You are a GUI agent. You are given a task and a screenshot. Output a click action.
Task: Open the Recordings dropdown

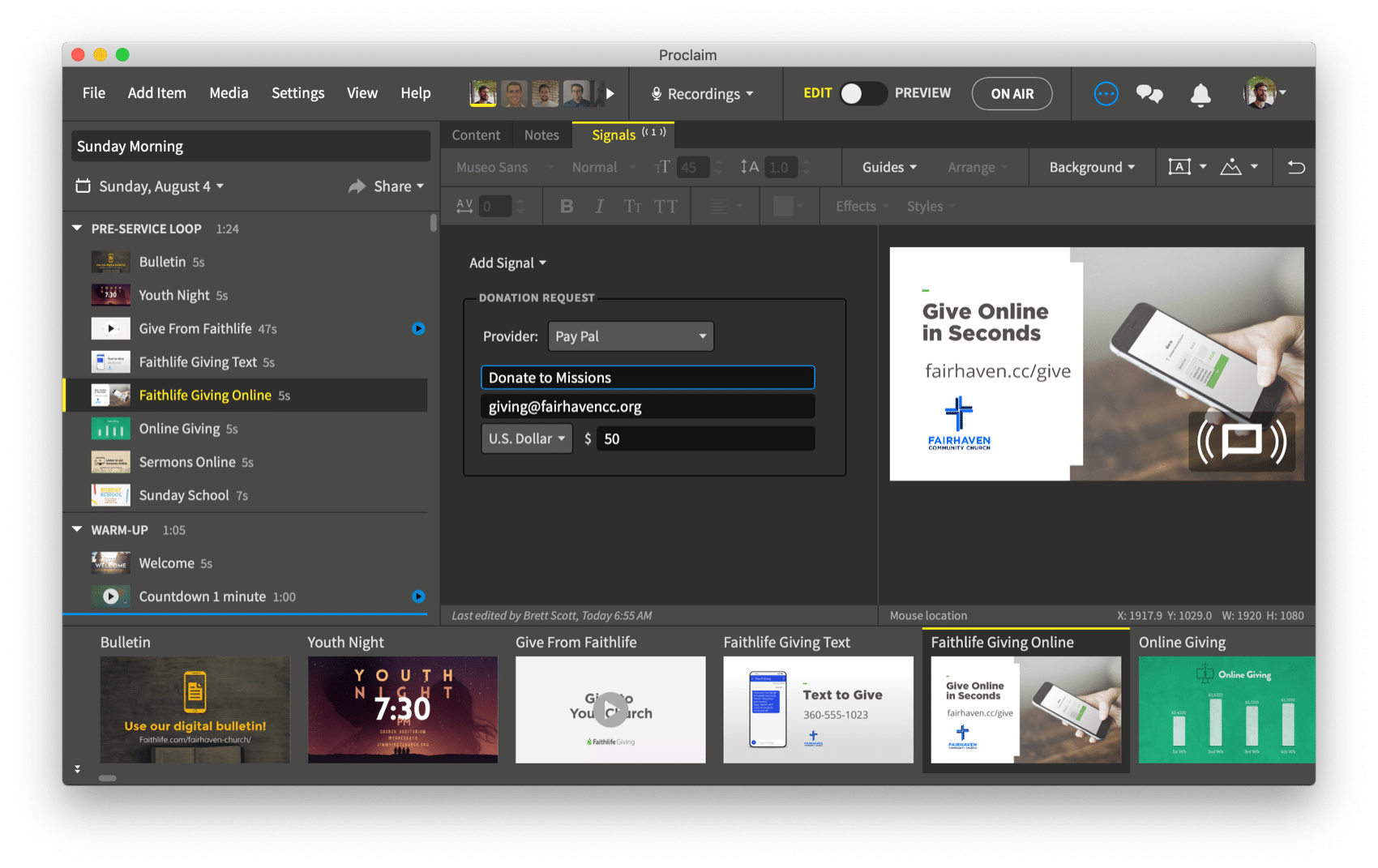tap(704, 94)
